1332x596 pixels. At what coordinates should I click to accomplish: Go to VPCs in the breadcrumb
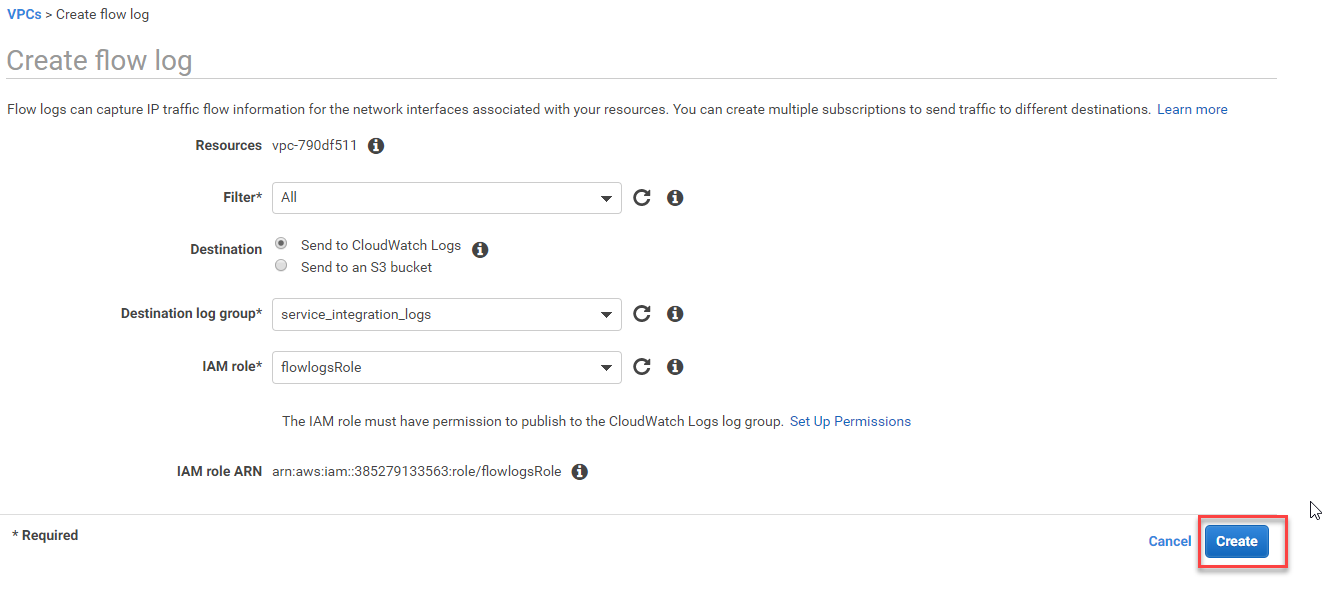(x=24, y=15)
